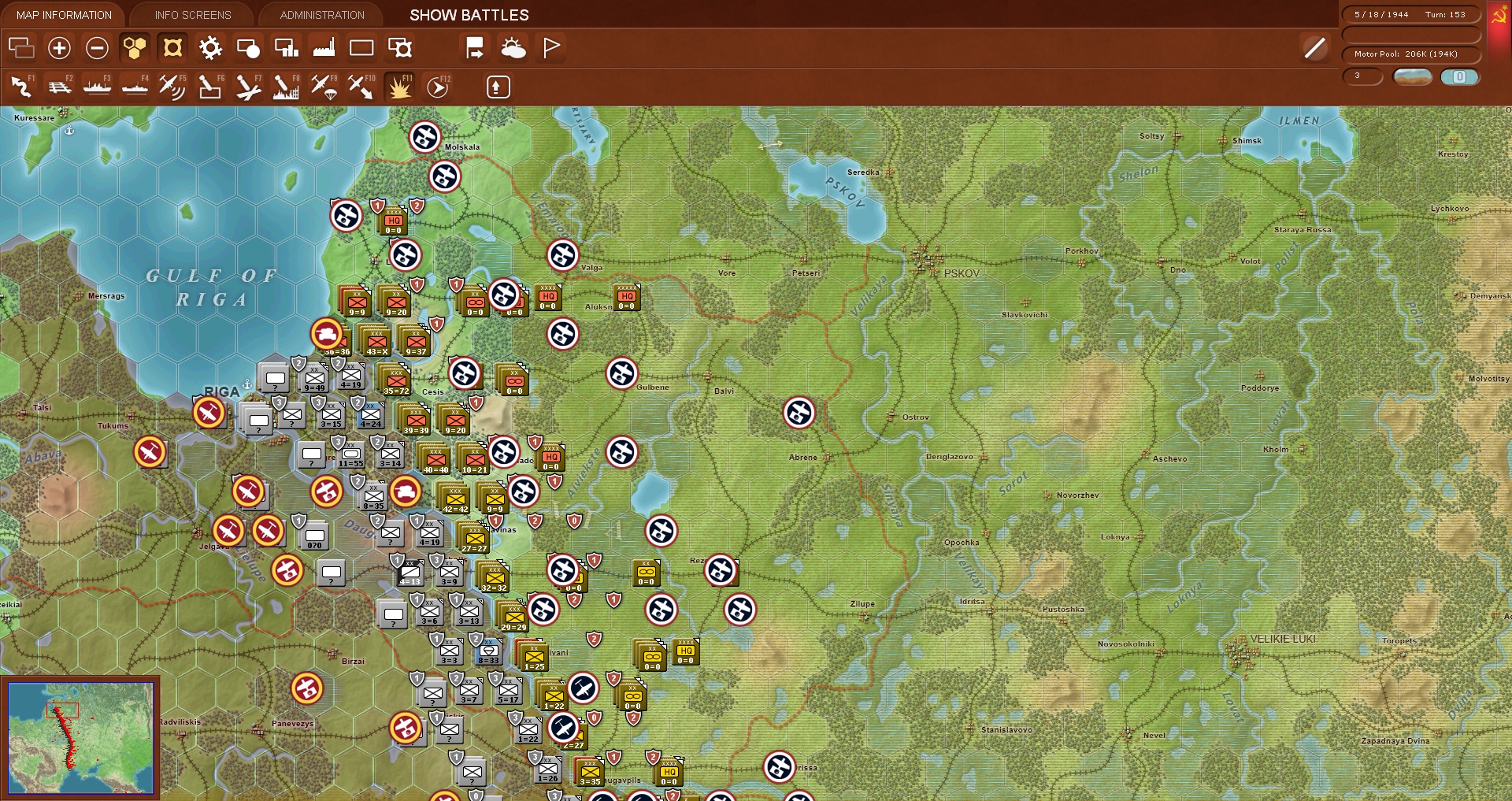1512x801 pixels.
Task: Click the light blue pill showing 0
Action: (1460, 76)
